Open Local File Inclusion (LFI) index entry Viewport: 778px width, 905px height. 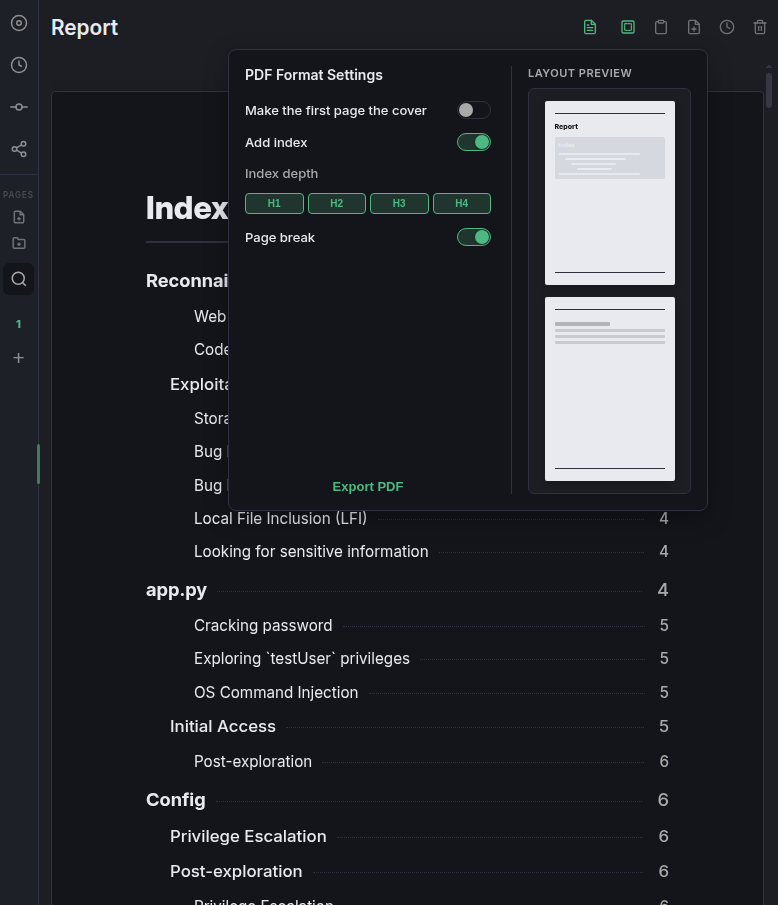(430, 518)
